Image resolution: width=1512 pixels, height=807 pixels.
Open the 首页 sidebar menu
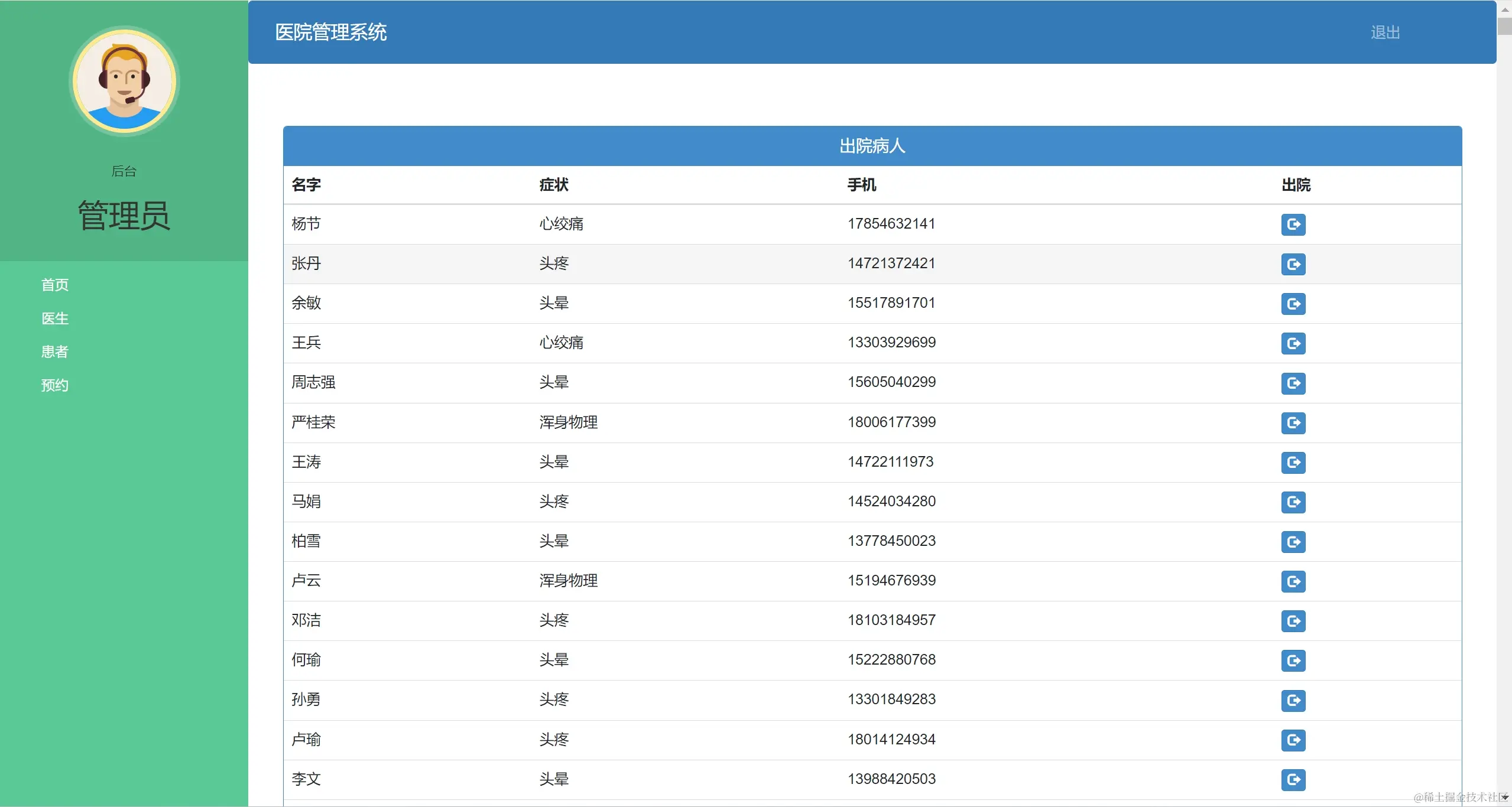point(55,285)
